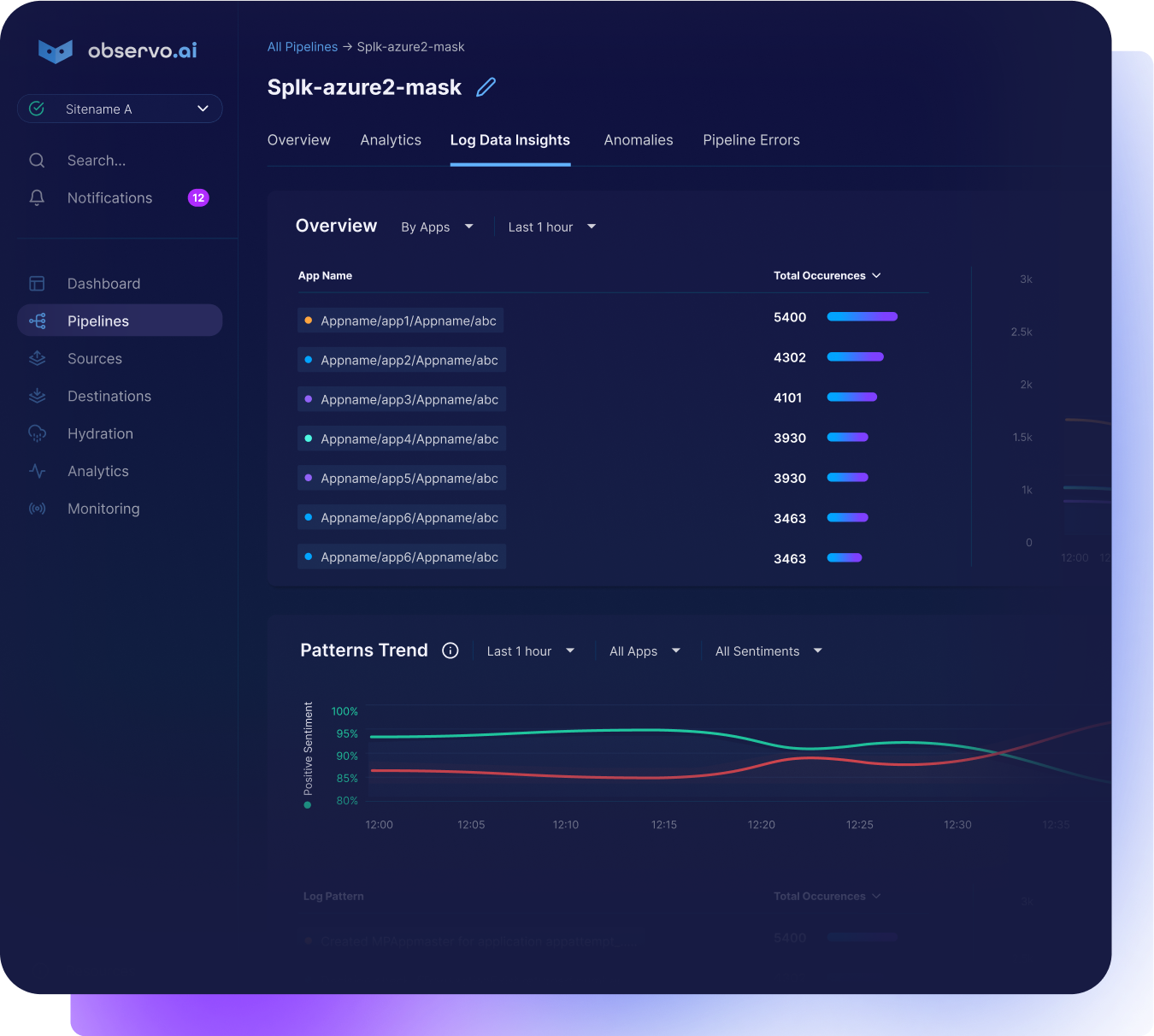
Task: Click the search magnifier icon in sidebar
Action: coord(37,161)
